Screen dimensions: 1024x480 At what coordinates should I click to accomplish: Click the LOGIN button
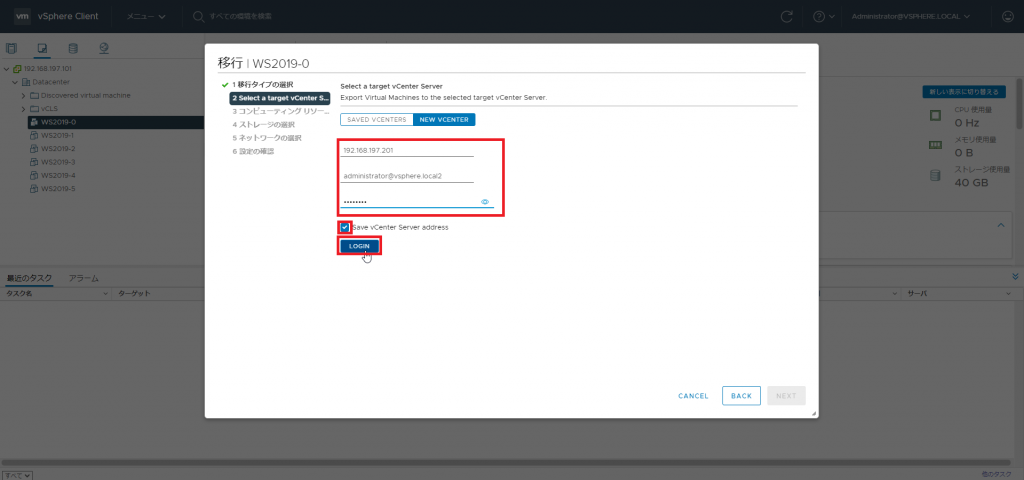[359, 246]
